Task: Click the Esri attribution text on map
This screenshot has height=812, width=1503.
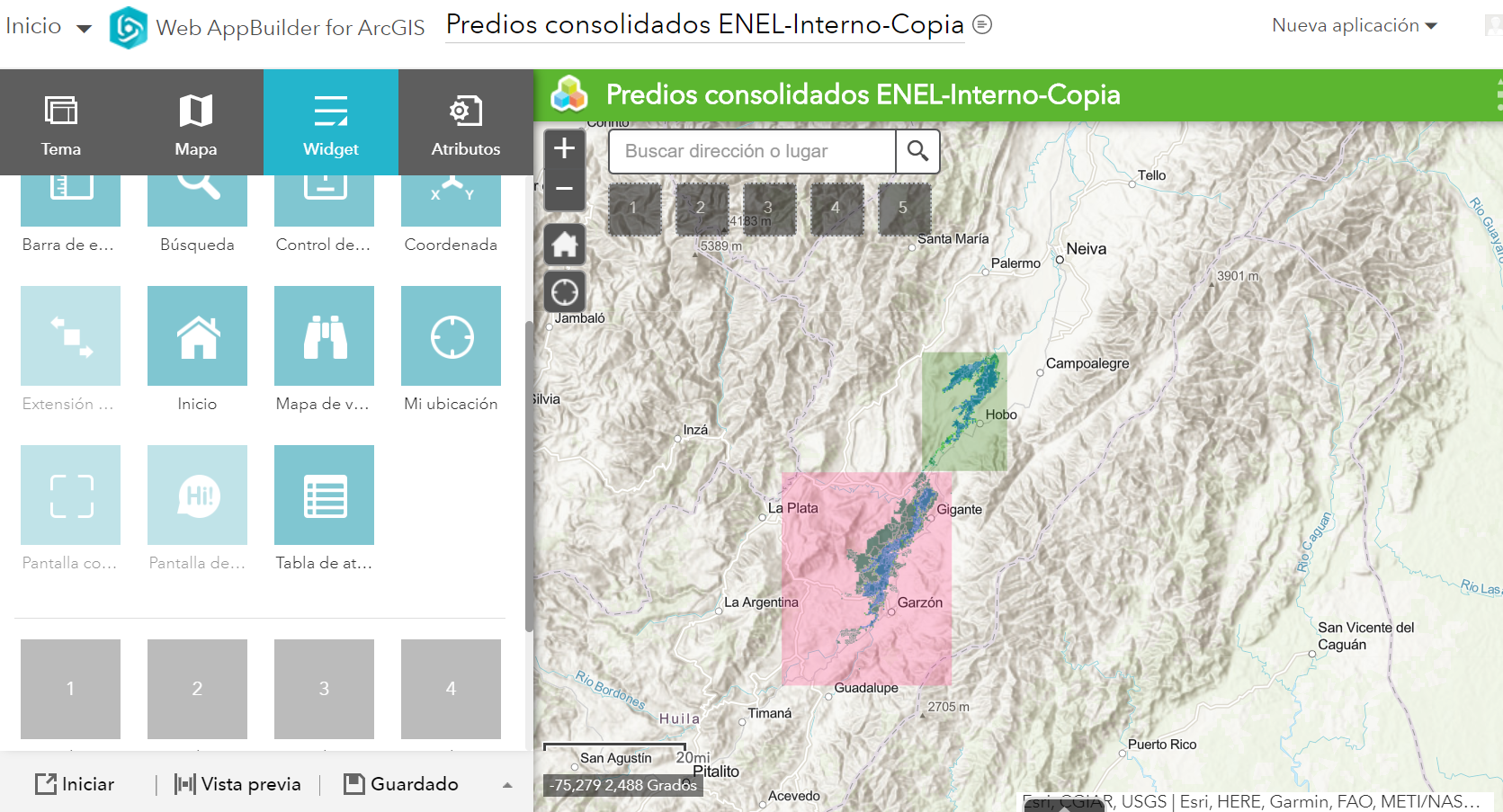Action: coord(1252,801)
